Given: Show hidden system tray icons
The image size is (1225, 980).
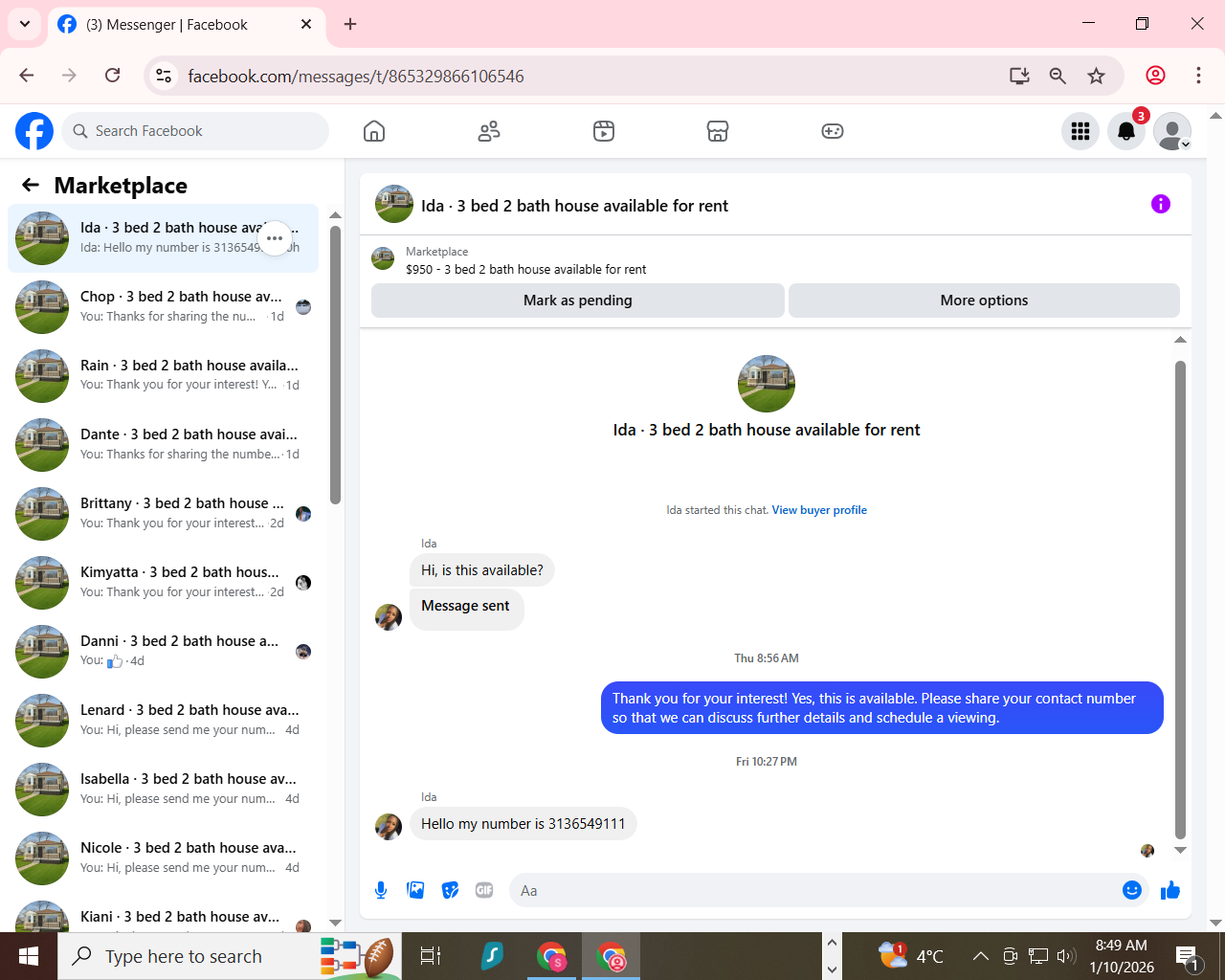Looking at the screenshot, I should 981,955.
